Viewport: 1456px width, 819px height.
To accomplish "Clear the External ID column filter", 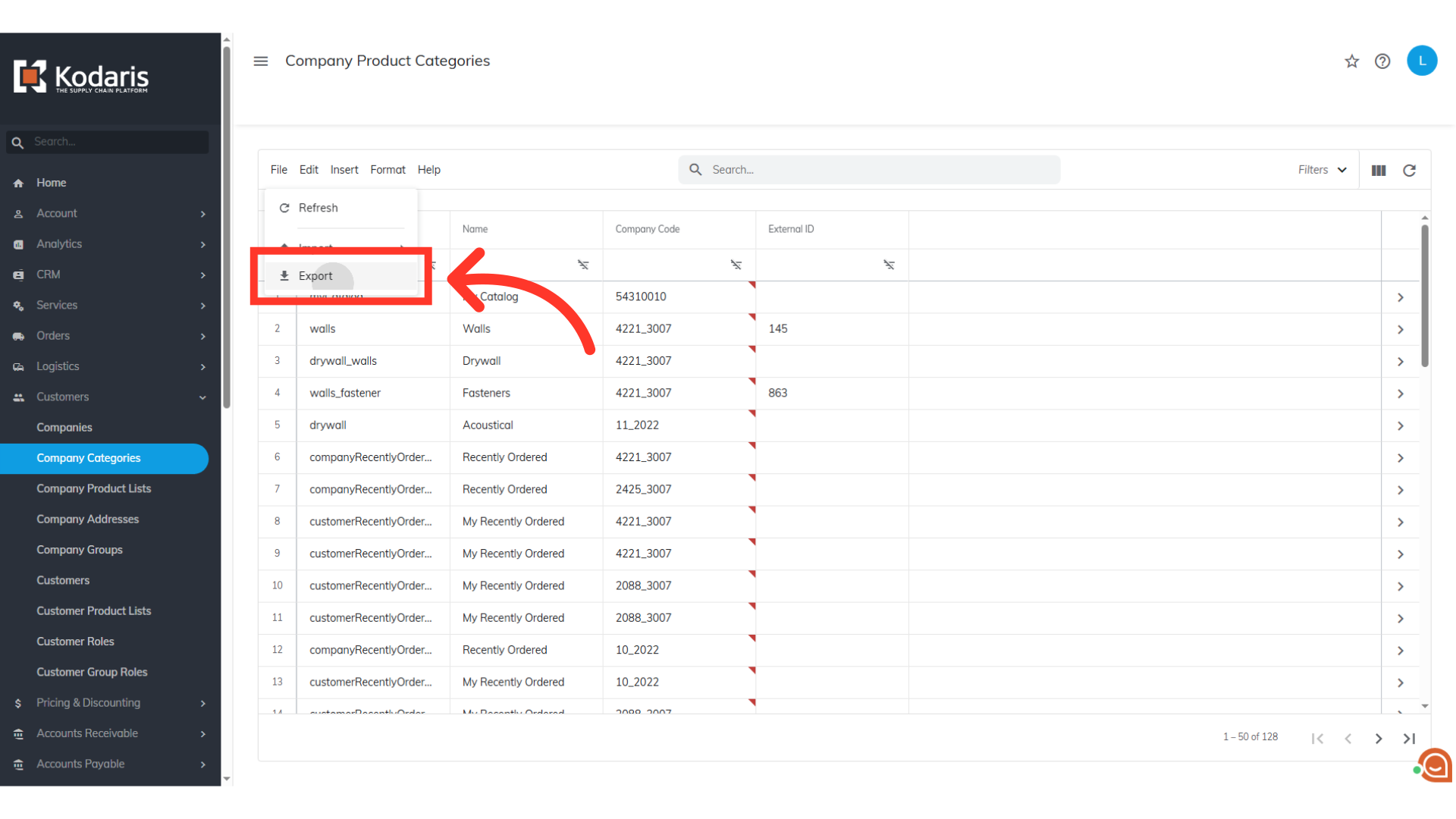I will click(889, 265).
